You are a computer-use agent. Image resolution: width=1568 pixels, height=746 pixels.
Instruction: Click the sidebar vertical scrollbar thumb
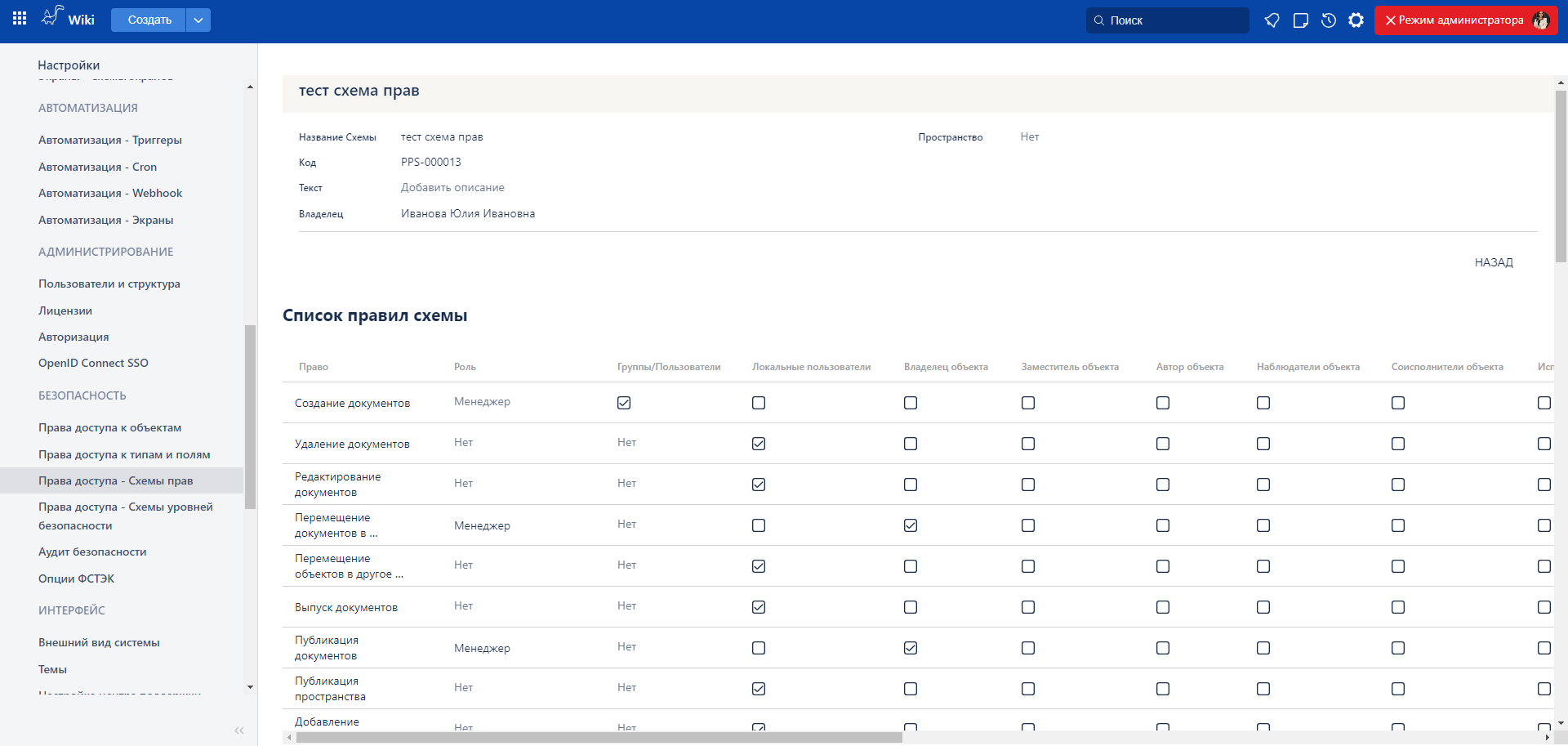(250, 417)
